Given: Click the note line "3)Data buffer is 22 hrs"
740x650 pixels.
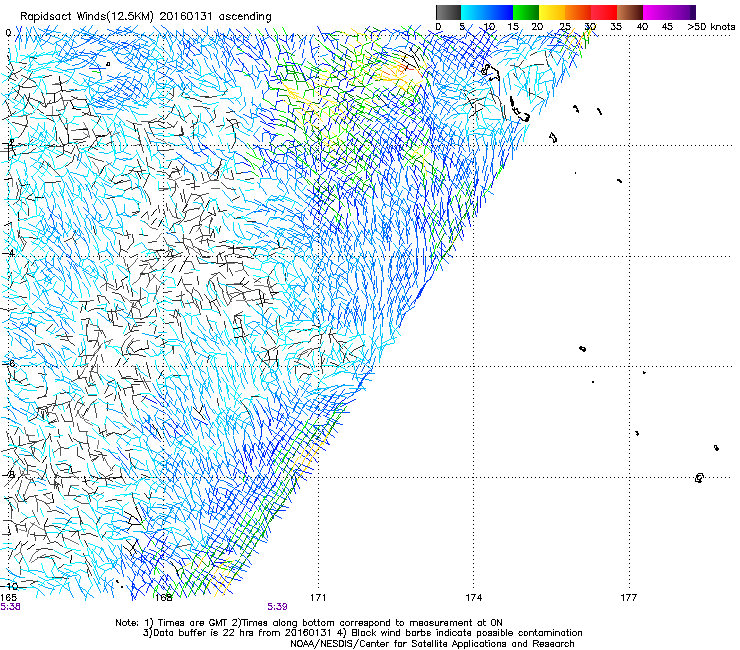Looking at the screenshot, I should click(362, 633).
